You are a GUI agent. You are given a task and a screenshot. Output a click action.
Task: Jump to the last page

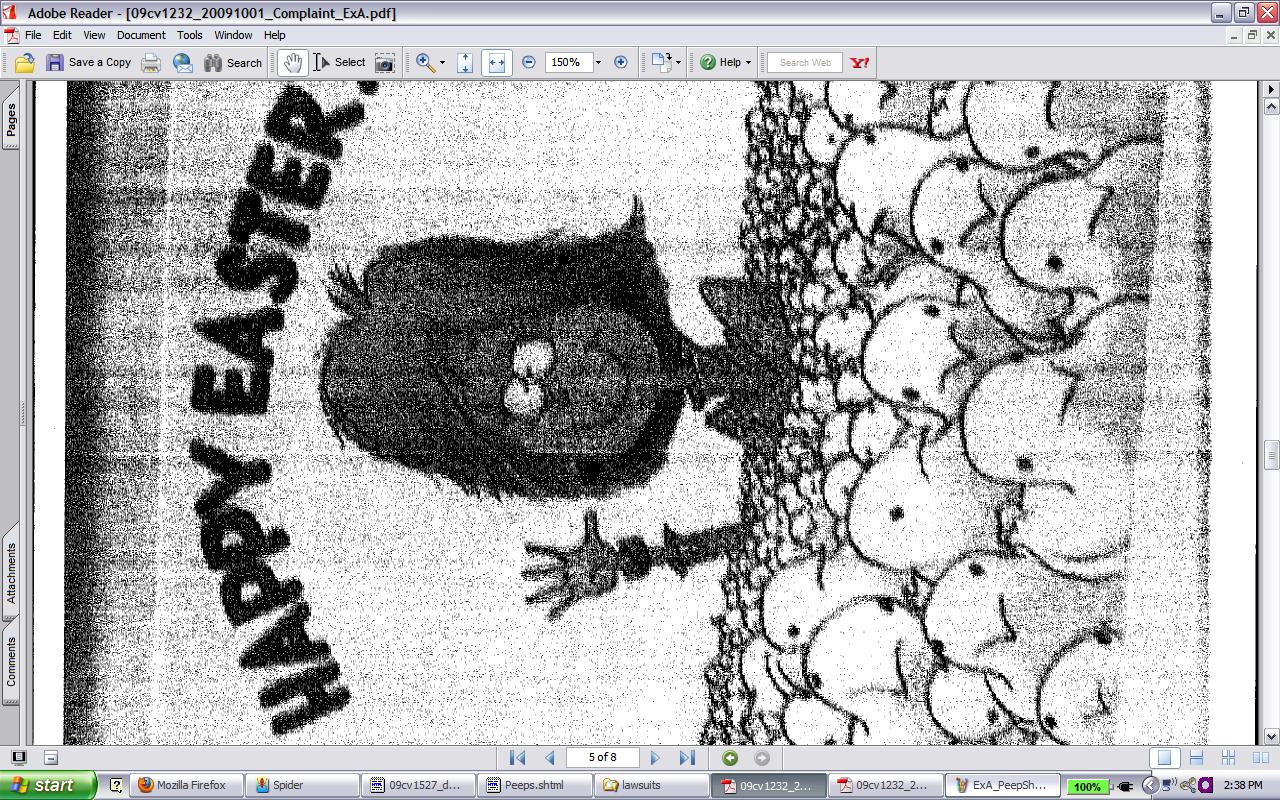686,758
